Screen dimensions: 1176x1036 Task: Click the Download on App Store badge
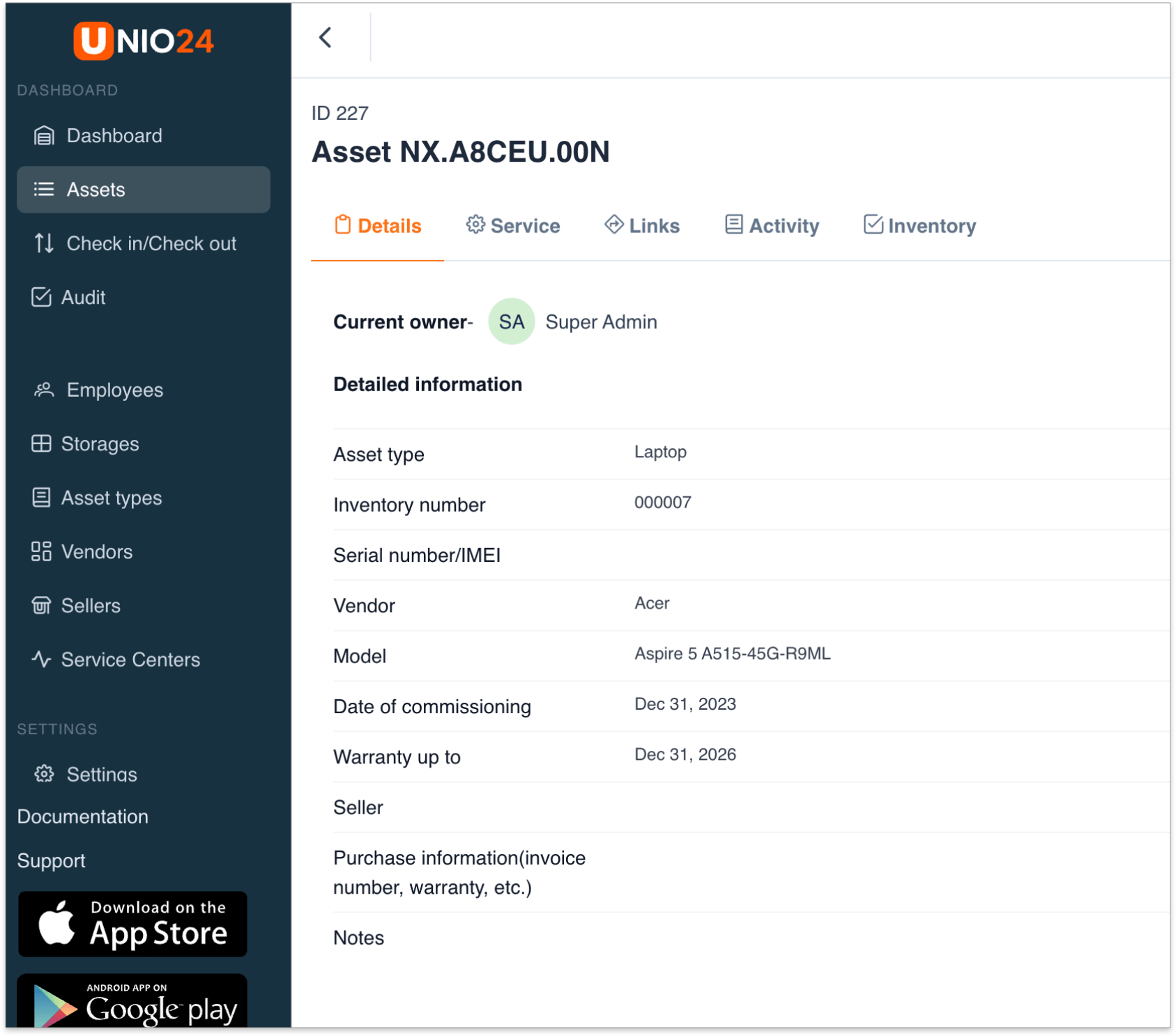click(132, 924)
